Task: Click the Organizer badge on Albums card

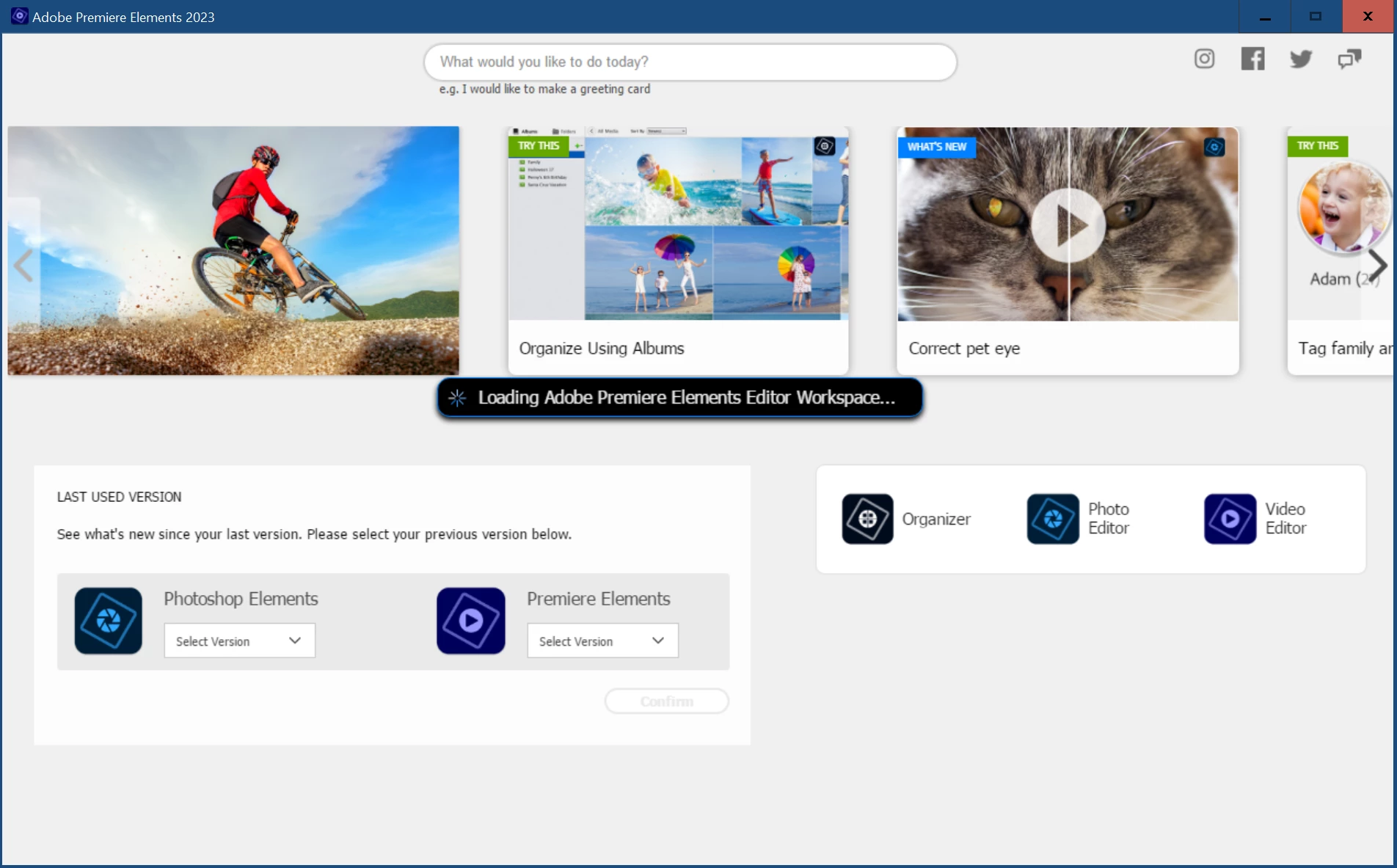Action: coord(825,146)
